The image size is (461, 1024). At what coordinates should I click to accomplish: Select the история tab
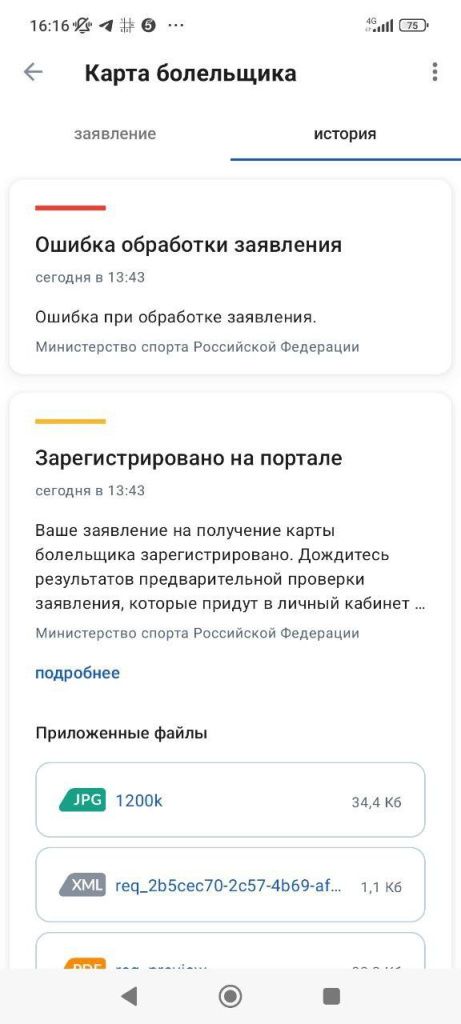(x=345, y=134)
